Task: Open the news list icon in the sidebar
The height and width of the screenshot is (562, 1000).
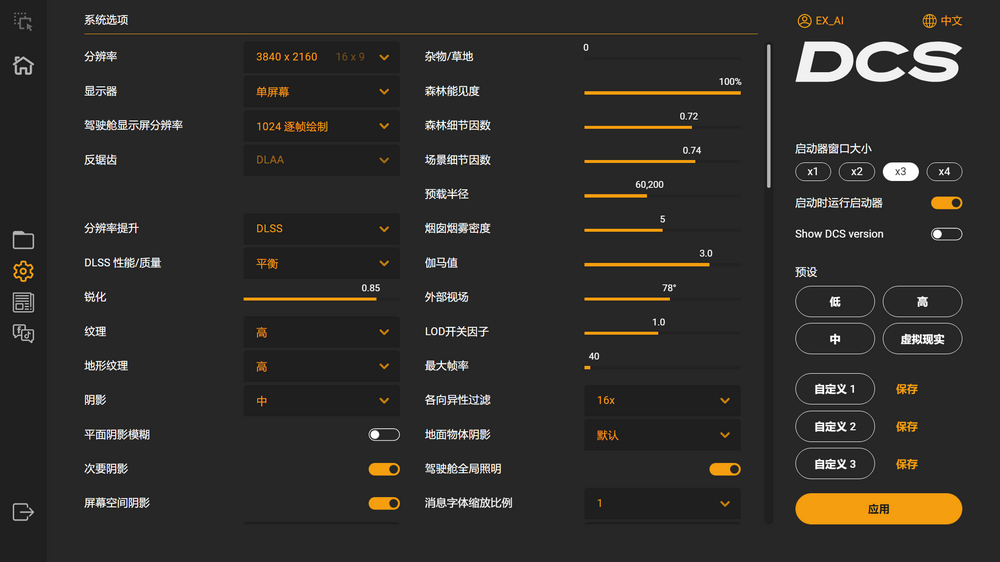Action: (23, 302)
